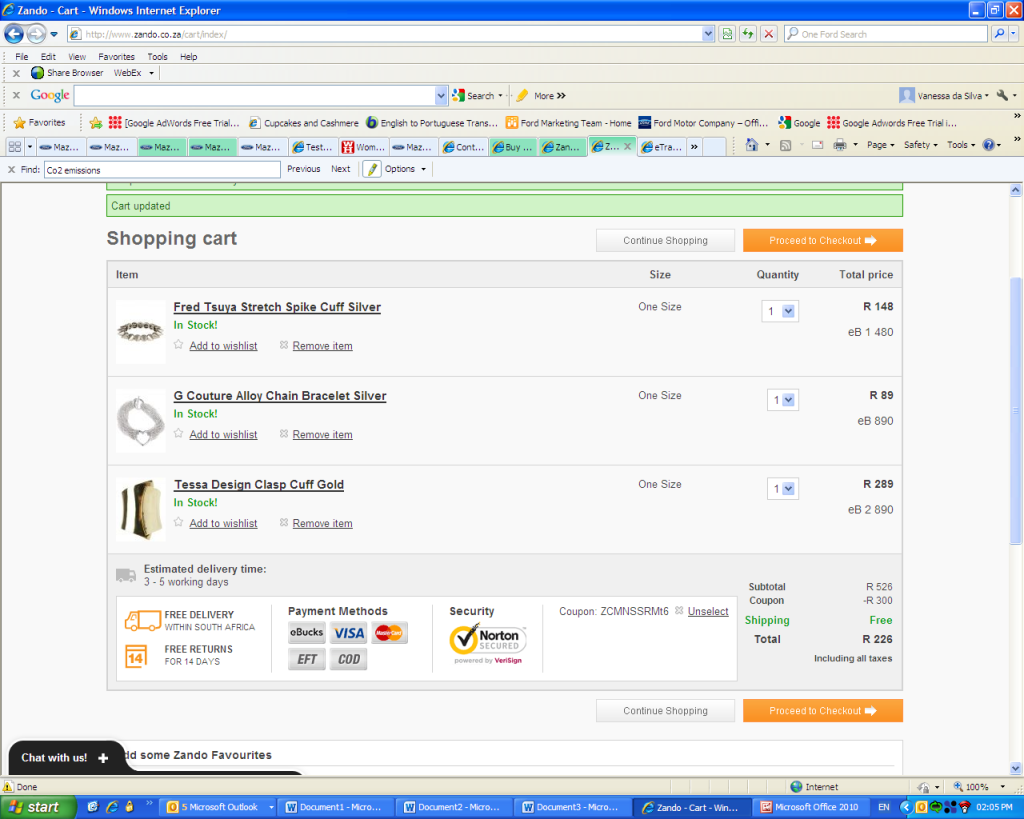Open the Find bar Options dropdown

pyautogui.click(x=405, y=169)
